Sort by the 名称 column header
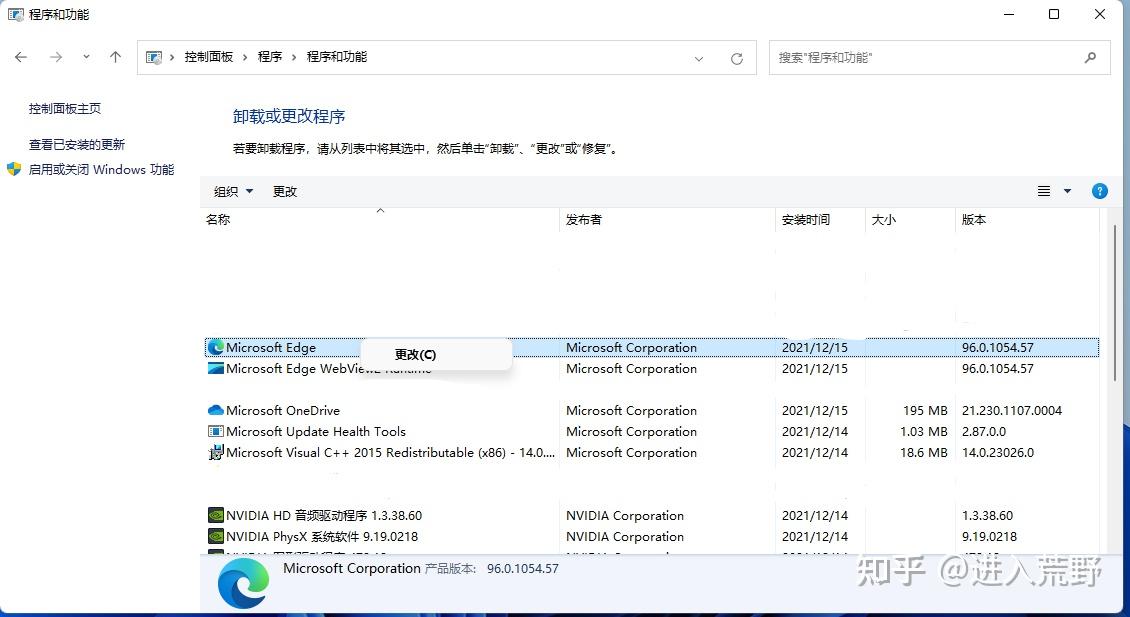1130x617 pixels. pos(380,220)
